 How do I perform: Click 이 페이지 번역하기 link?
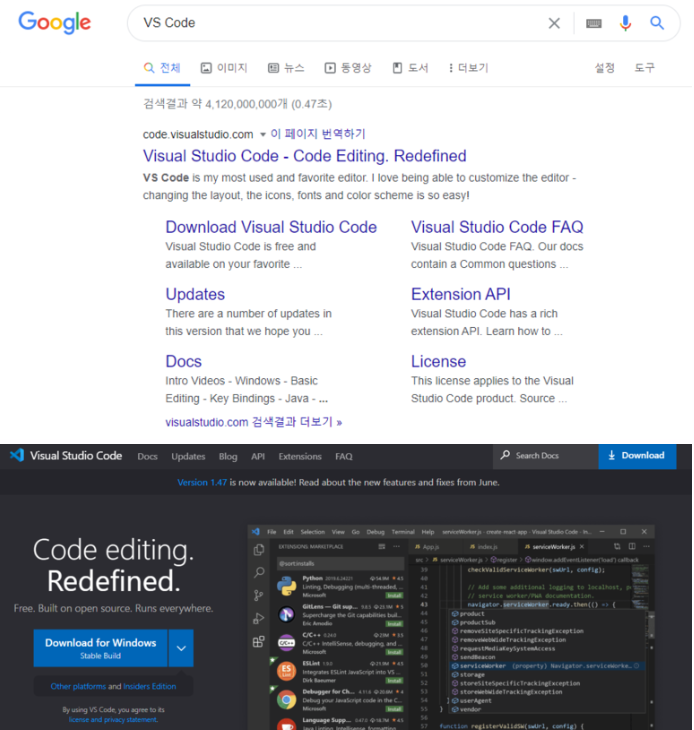click(318, 134)
